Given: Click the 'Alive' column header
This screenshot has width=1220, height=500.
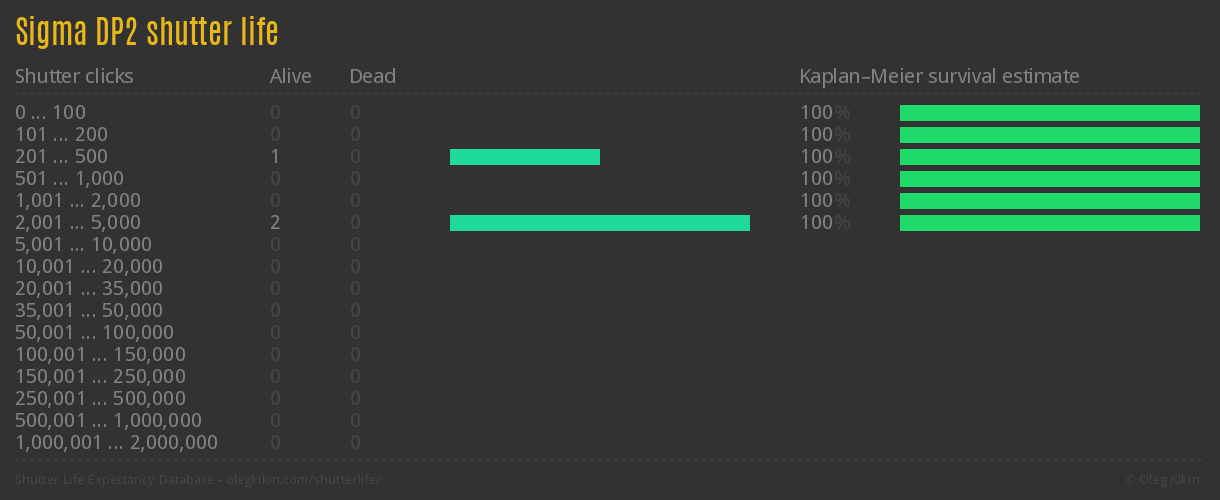Looking at the screenshot, I should tap(290, 76).
